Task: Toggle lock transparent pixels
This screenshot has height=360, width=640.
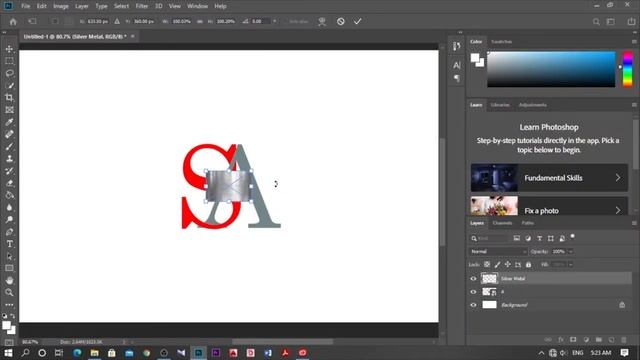Action: 487,264
